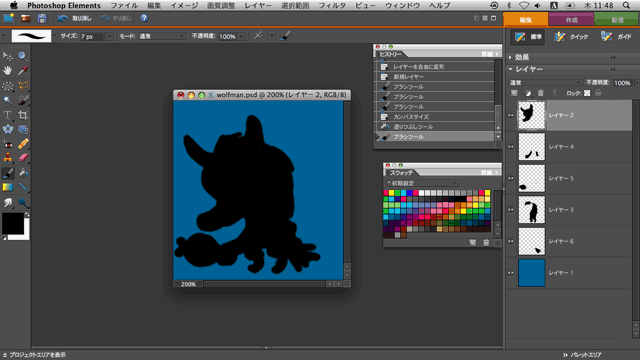
Task: Click the Save disk icon in toolbar
Action: 42,18
